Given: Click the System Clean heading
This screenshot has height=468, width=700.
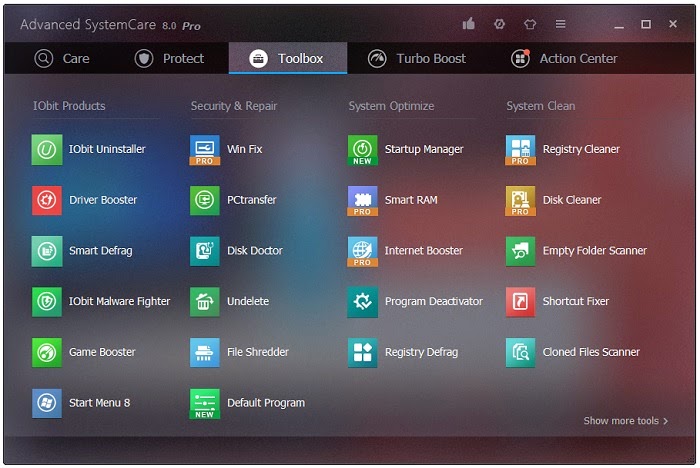Looking at the screenshot, I should point(541,106).
